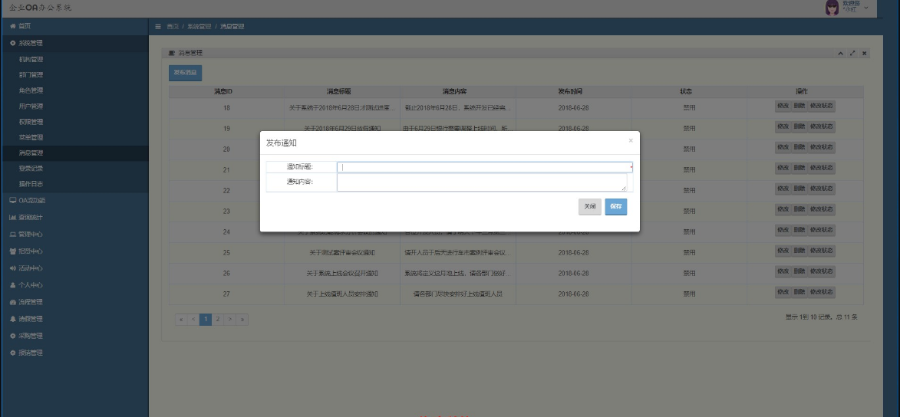Click 删除 button in row 18
The image size is (900, 417).
click(x=799, y=106)
